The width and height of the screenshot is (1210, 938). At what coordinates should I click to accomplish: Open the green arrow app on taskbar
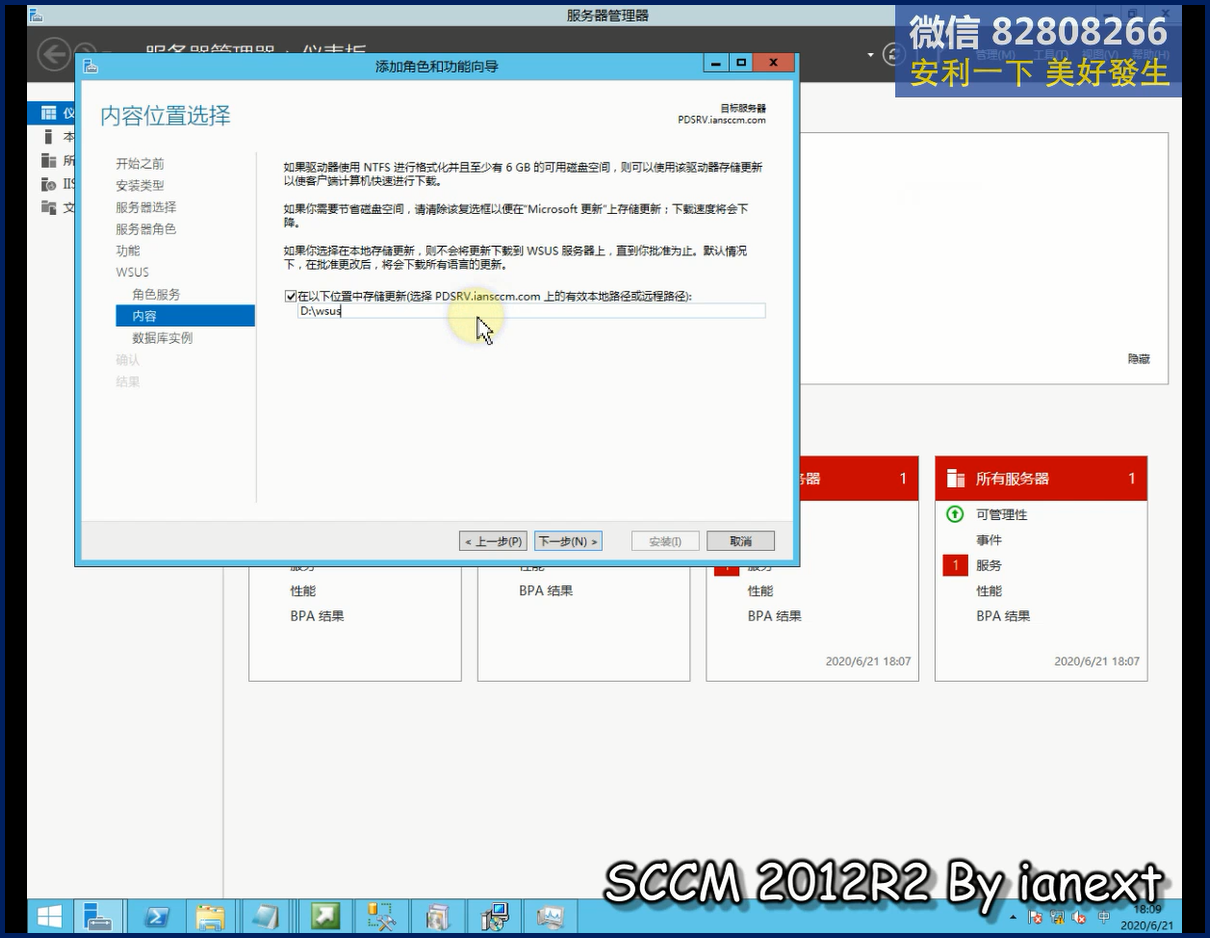click(325, 916)
